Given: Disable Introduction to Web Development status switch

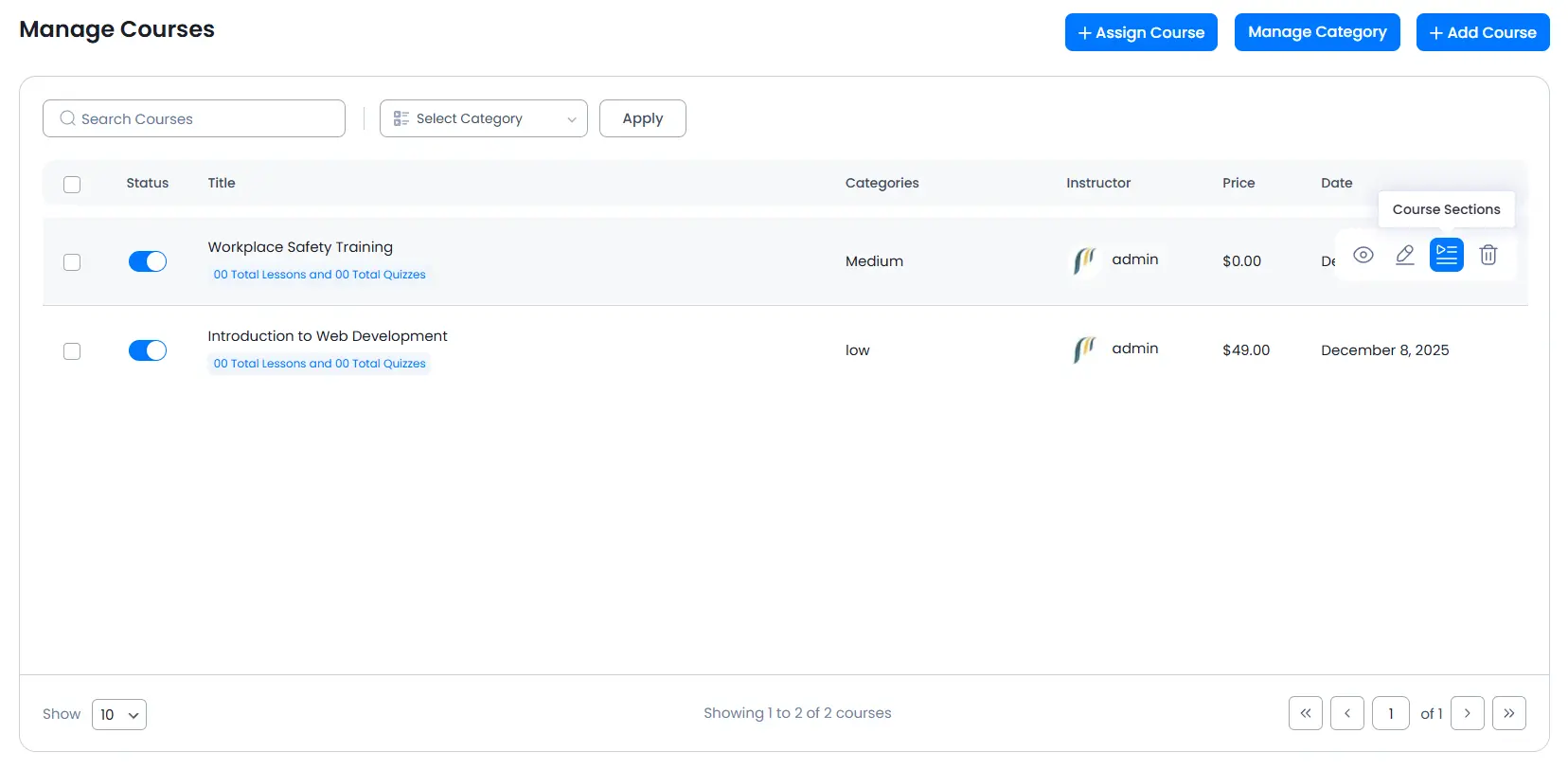Looking at the screenshot, I should pyautogui.click(x=148, y=350).
